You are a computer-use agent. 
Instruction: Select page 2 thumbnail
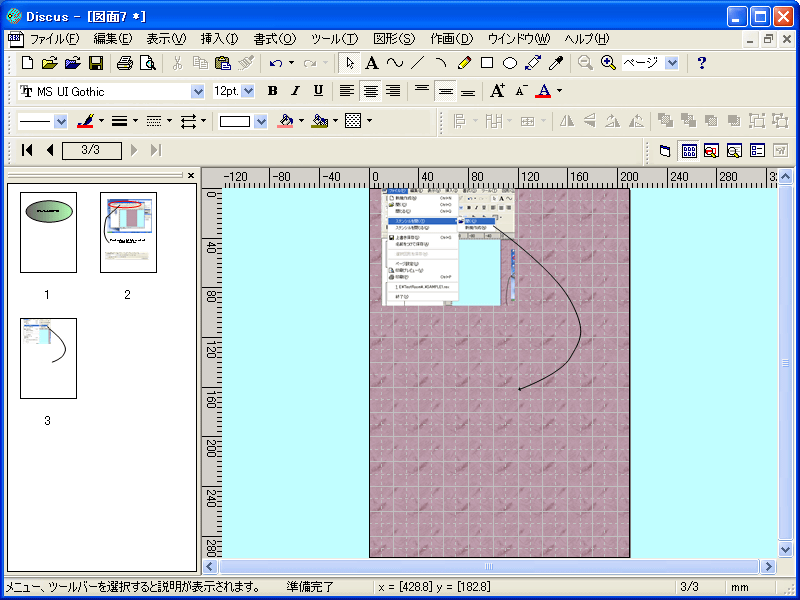(129, 232)
